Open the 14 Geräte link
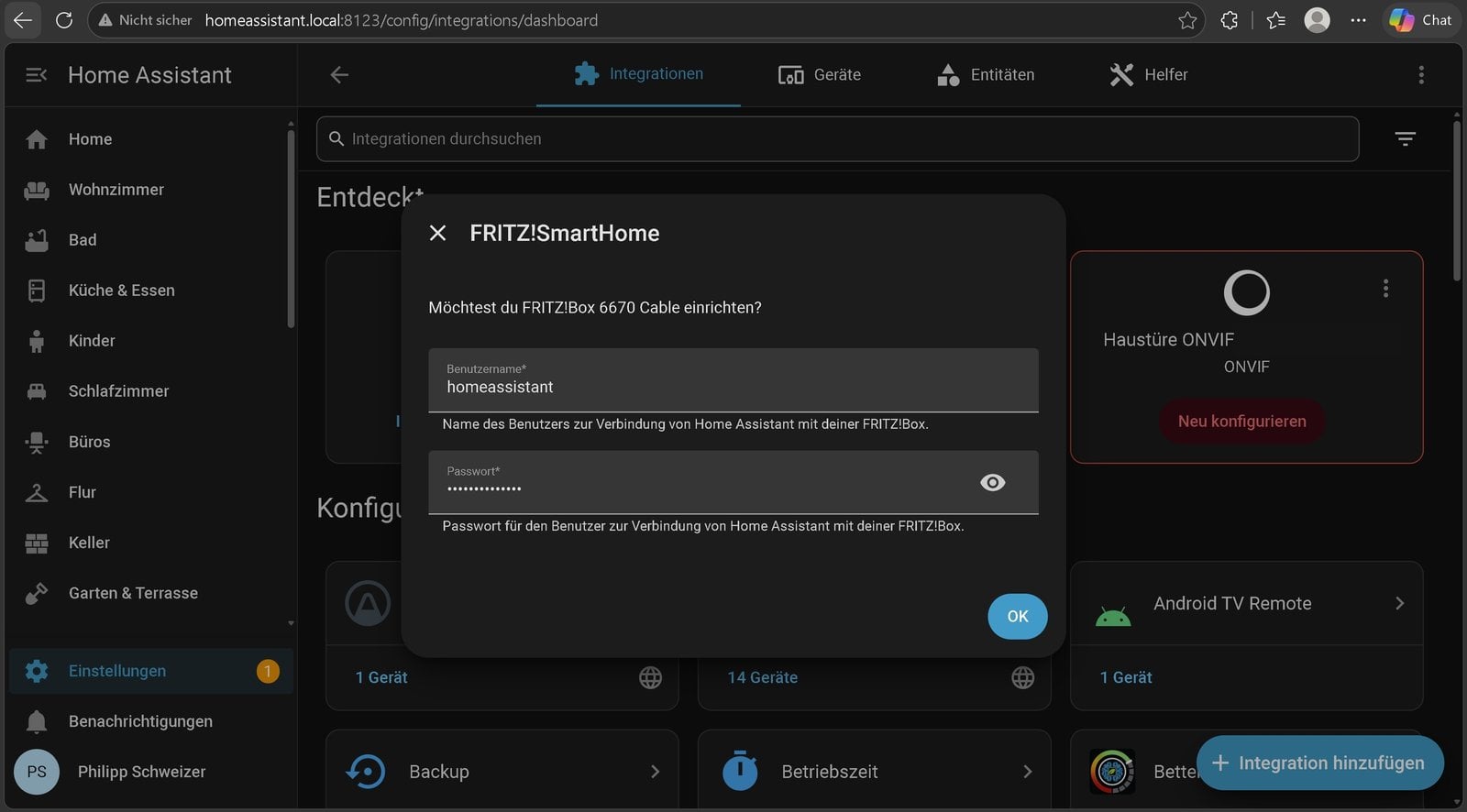 point(763,677)
